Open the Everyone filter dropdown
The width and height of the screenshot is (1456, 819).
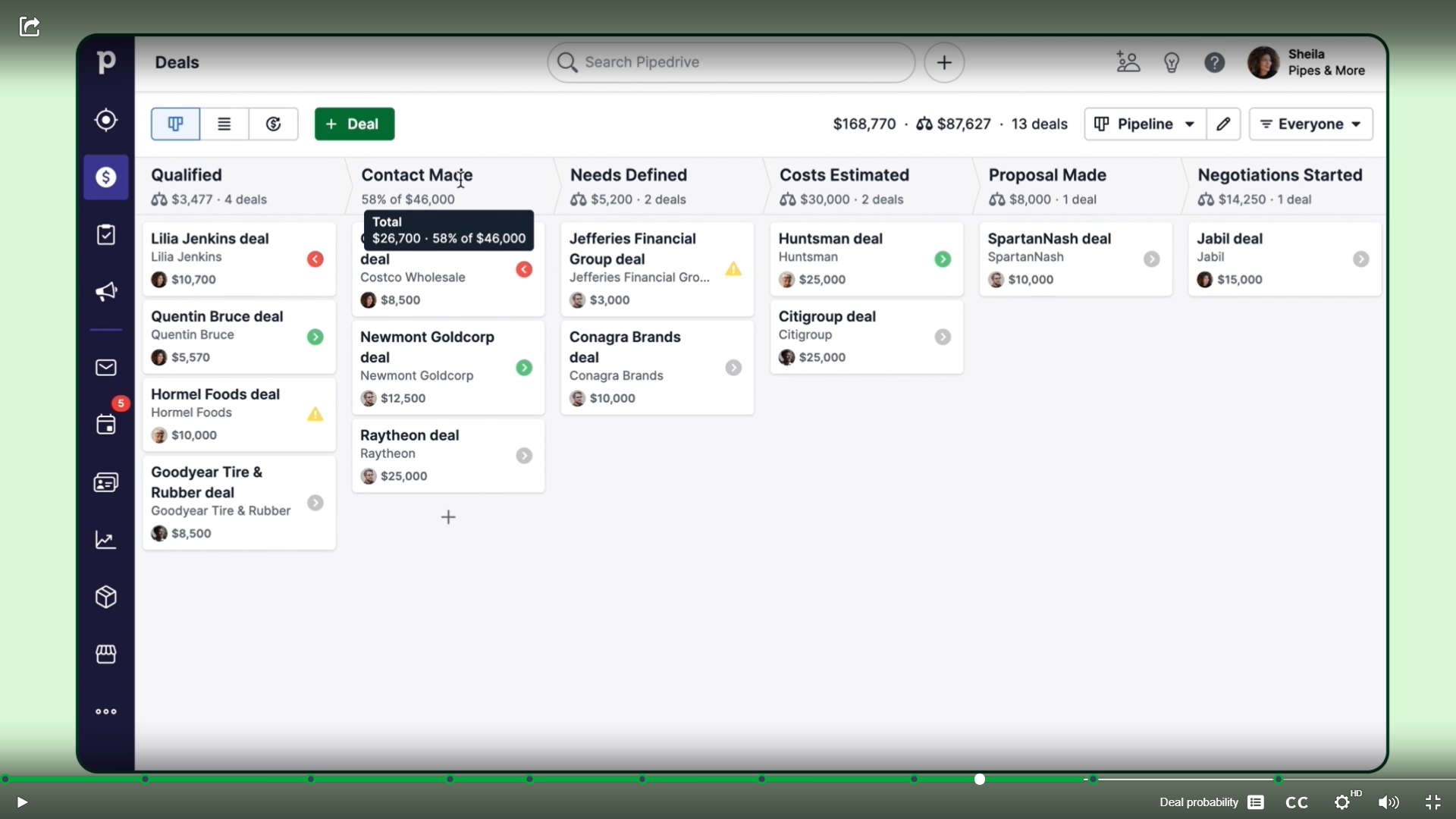click(1310, 124)
